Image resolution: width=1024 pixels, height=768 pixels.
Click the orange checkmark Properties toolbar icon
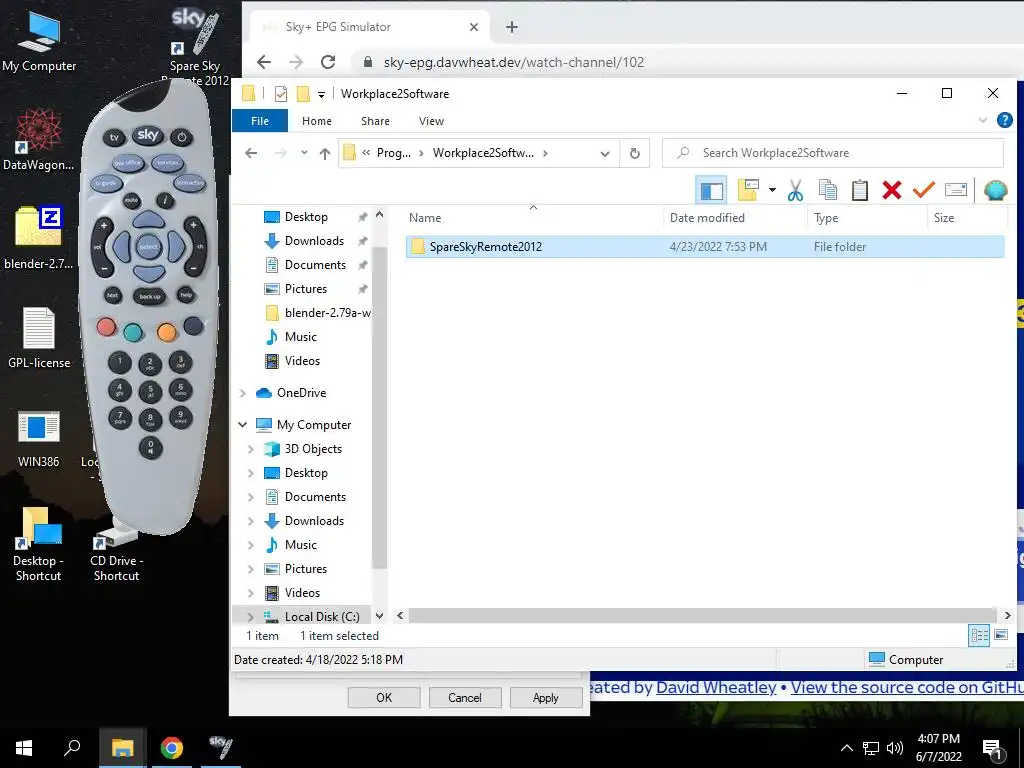923,190
